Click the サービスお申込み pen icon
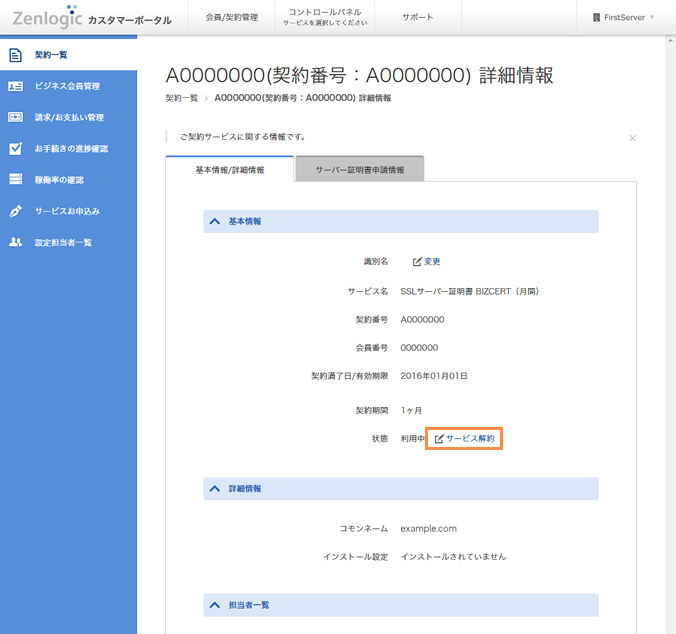Image resolution: width=676 pixels, height=634 pixels. (x=15, y=211)
